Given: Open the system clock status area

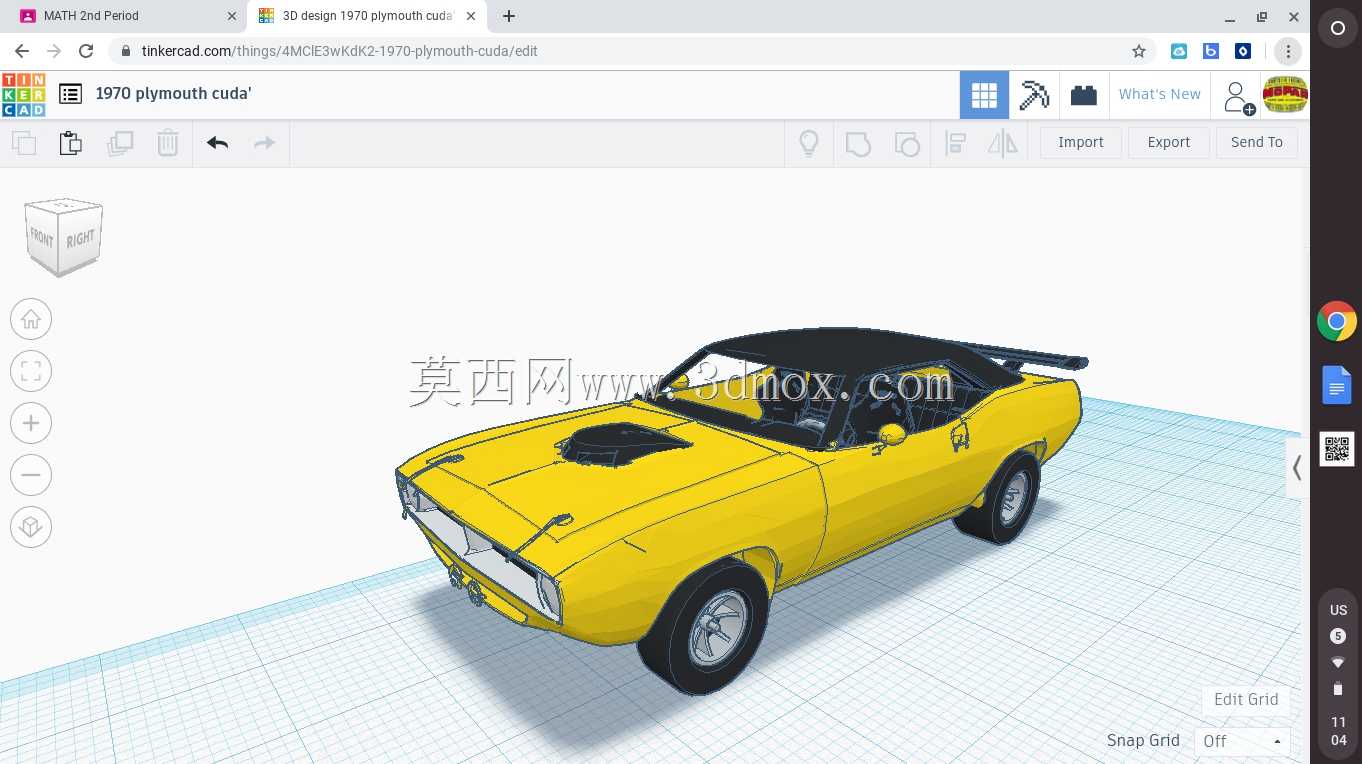Looking at the screenshot, I should click(1338, 731).
